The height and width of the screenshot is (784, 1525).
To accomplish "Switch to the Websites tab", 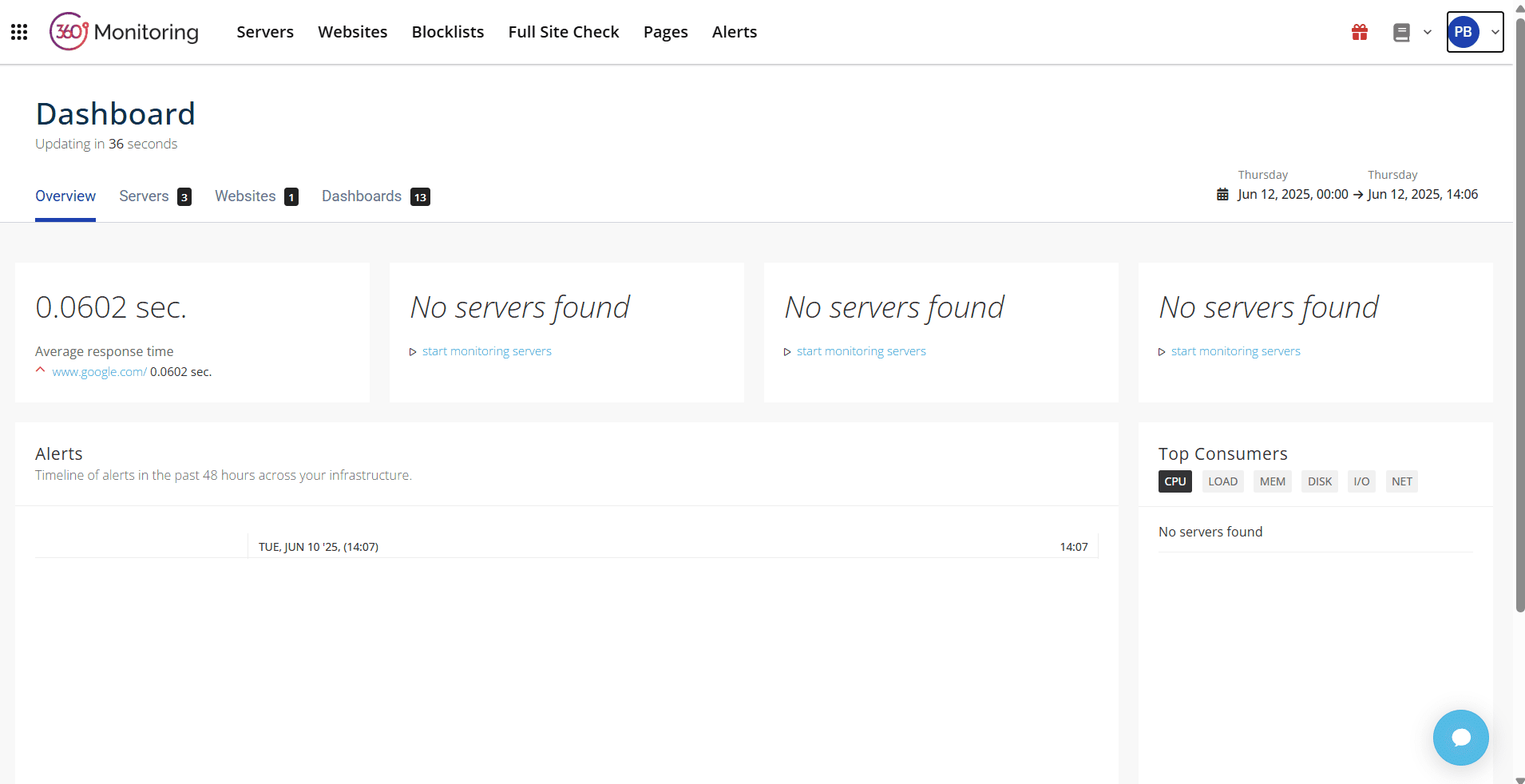I will point(245,196).
